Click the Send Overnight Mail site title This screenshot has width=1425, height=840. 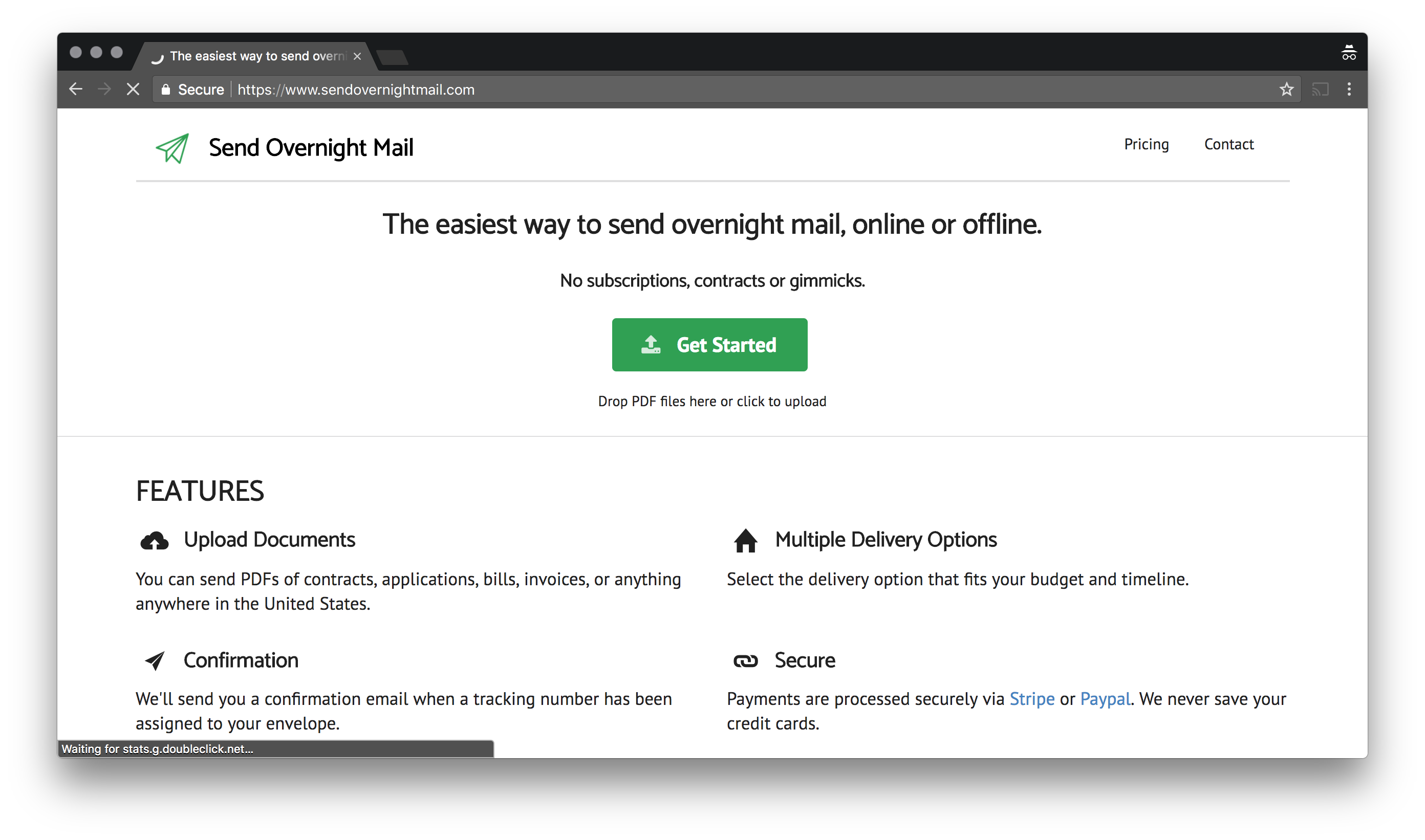[x=311, y=148]
